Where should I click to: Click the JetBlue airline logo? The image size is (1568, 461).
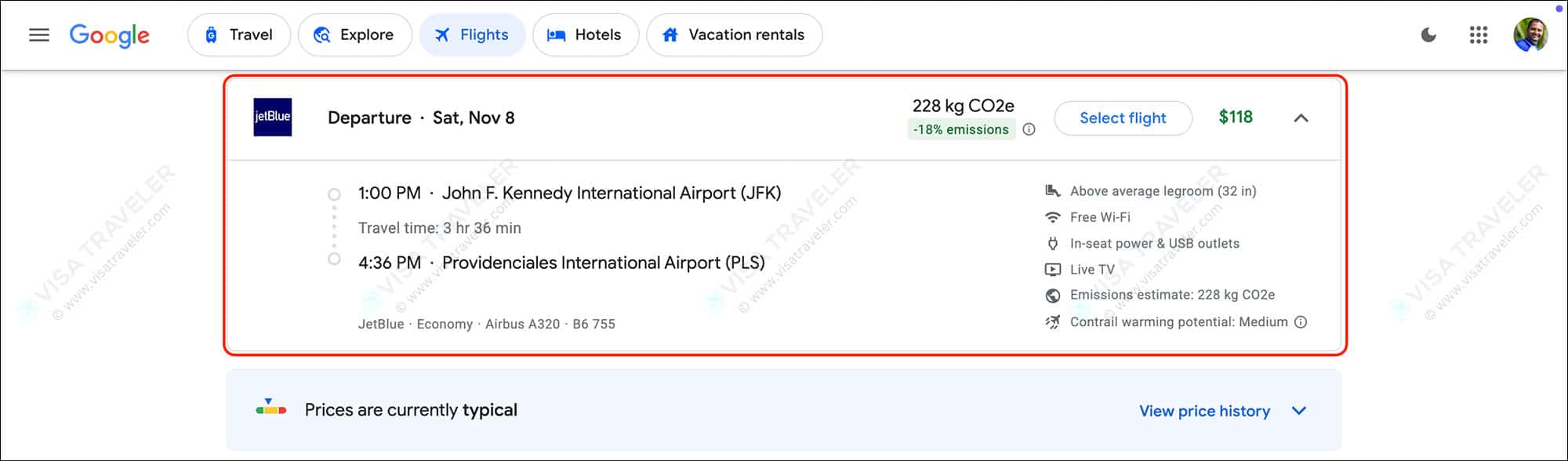pyautogui.click(x=273, y=117)
